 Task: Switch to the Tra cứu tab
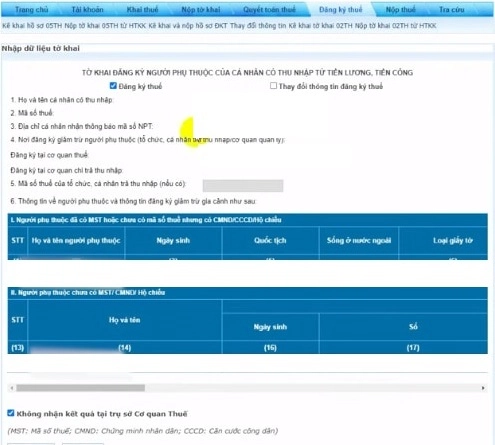click(x=452, y=10)
